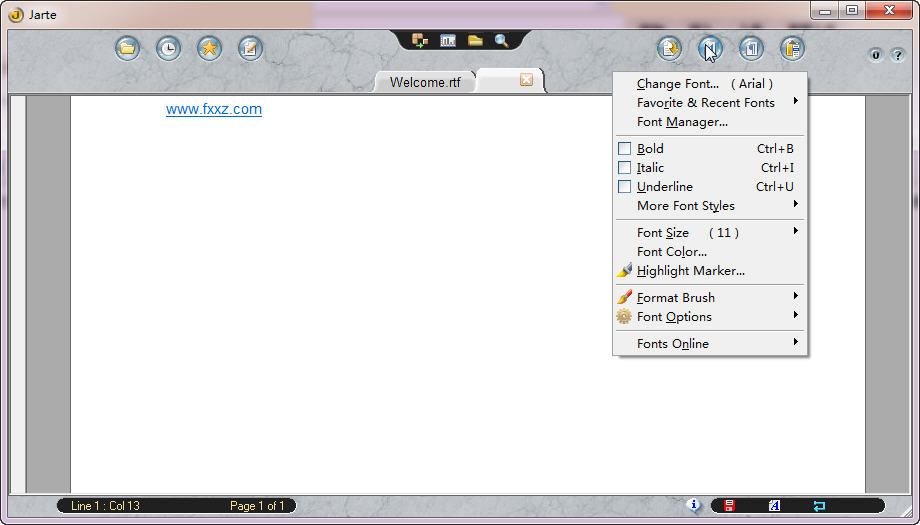920x525 pixels.
Task: Open the Paragraph format page icon
Action: click(x=751, y=49)
